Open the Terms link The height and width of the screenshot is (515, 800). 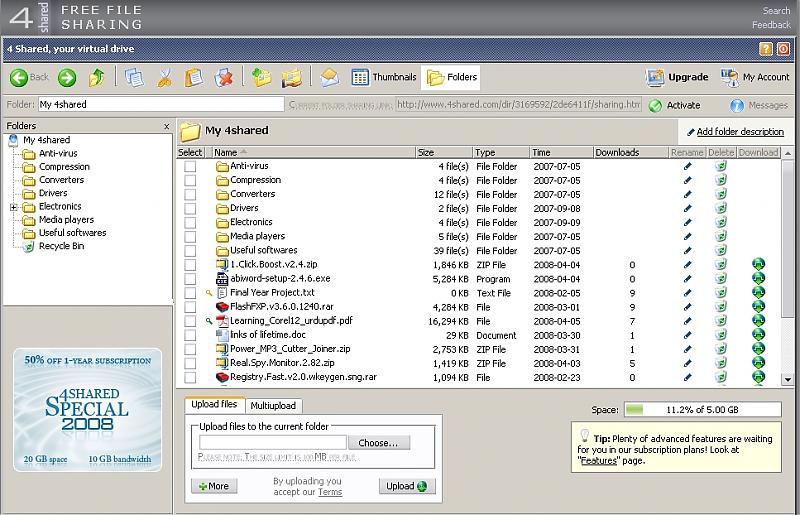[x=330, y=492]
